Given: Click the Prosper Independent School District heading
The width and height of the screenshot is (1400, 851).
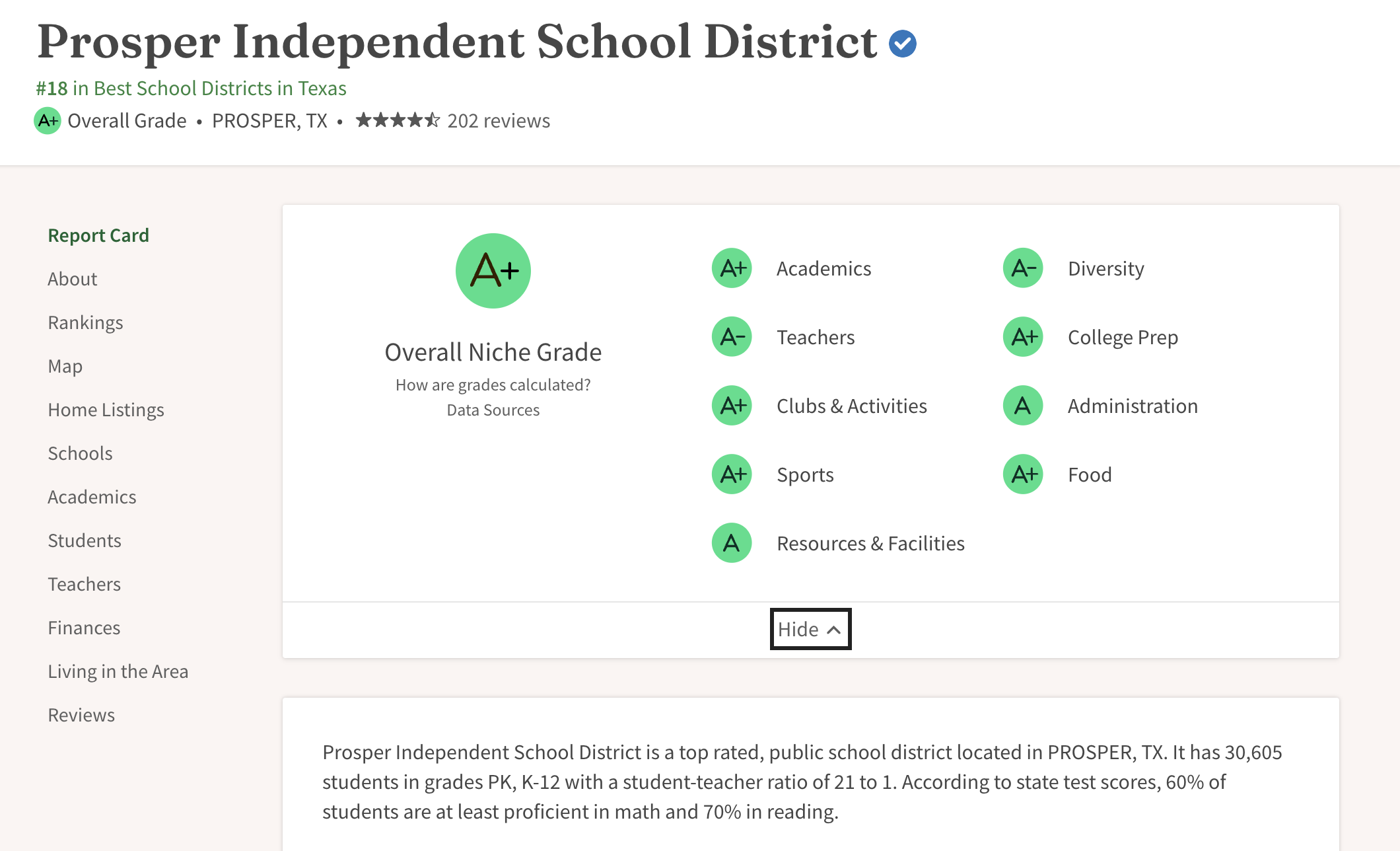Looking at the screenshot, I should (458, 42).
